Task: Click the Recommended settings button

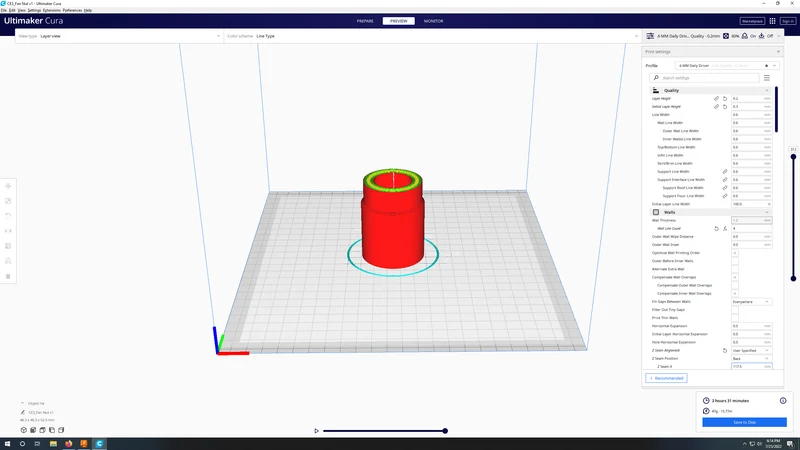Action: (x=666, y=378)
